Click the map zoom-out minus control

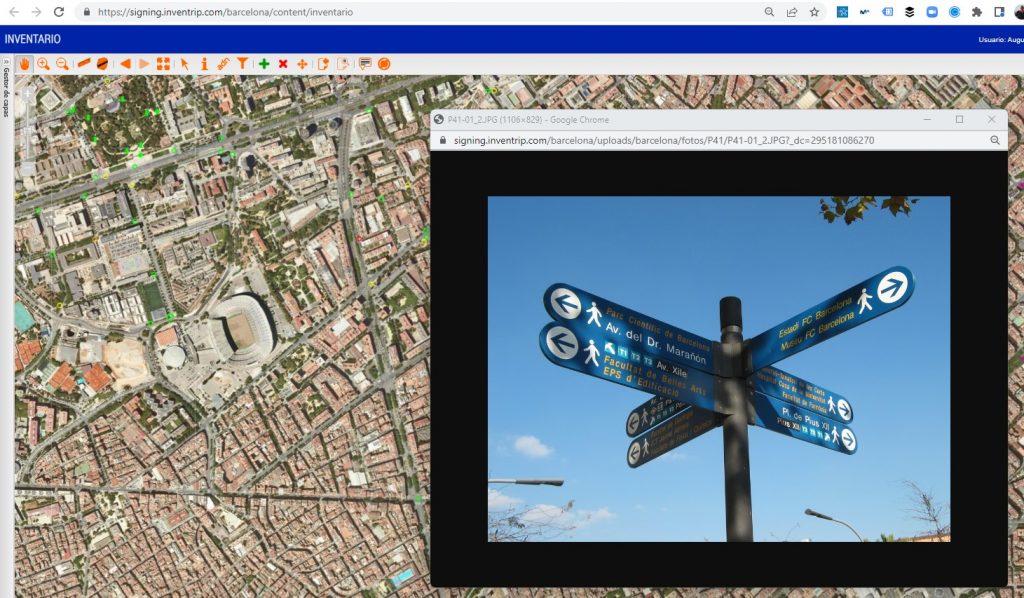pos(27,169)
